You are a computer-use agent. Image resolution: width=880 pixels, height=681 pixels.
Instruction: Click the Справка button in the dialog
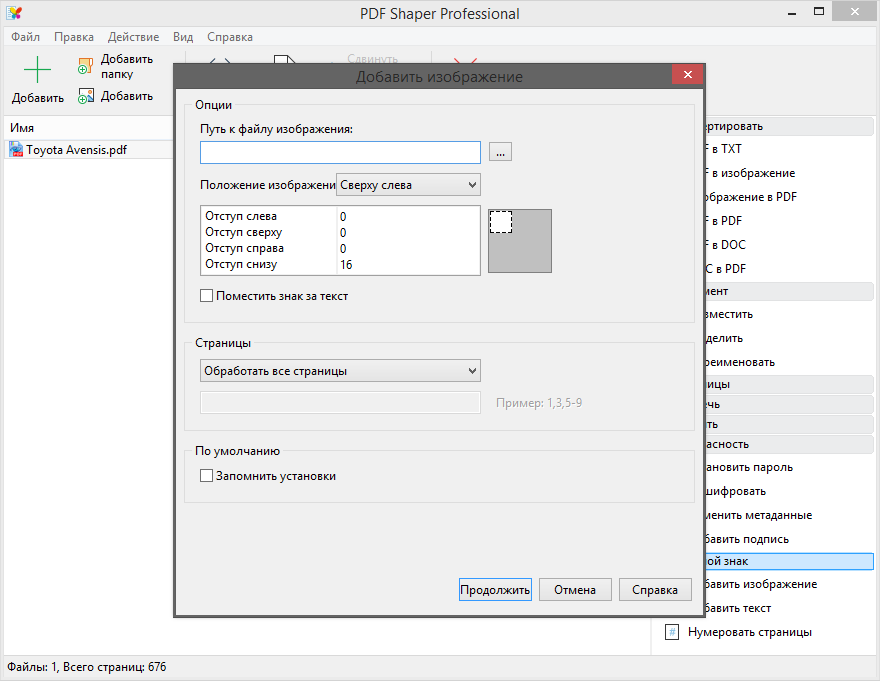pos(655,590)
